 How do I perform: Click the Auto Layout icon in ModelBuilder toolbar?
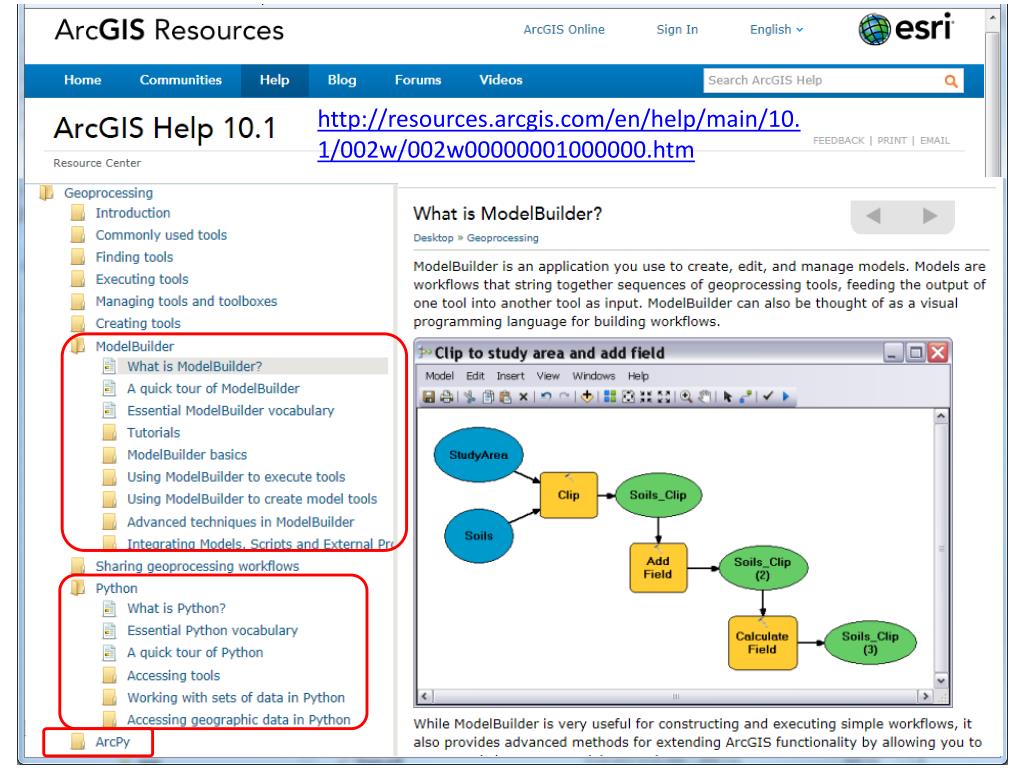(610, 396)
